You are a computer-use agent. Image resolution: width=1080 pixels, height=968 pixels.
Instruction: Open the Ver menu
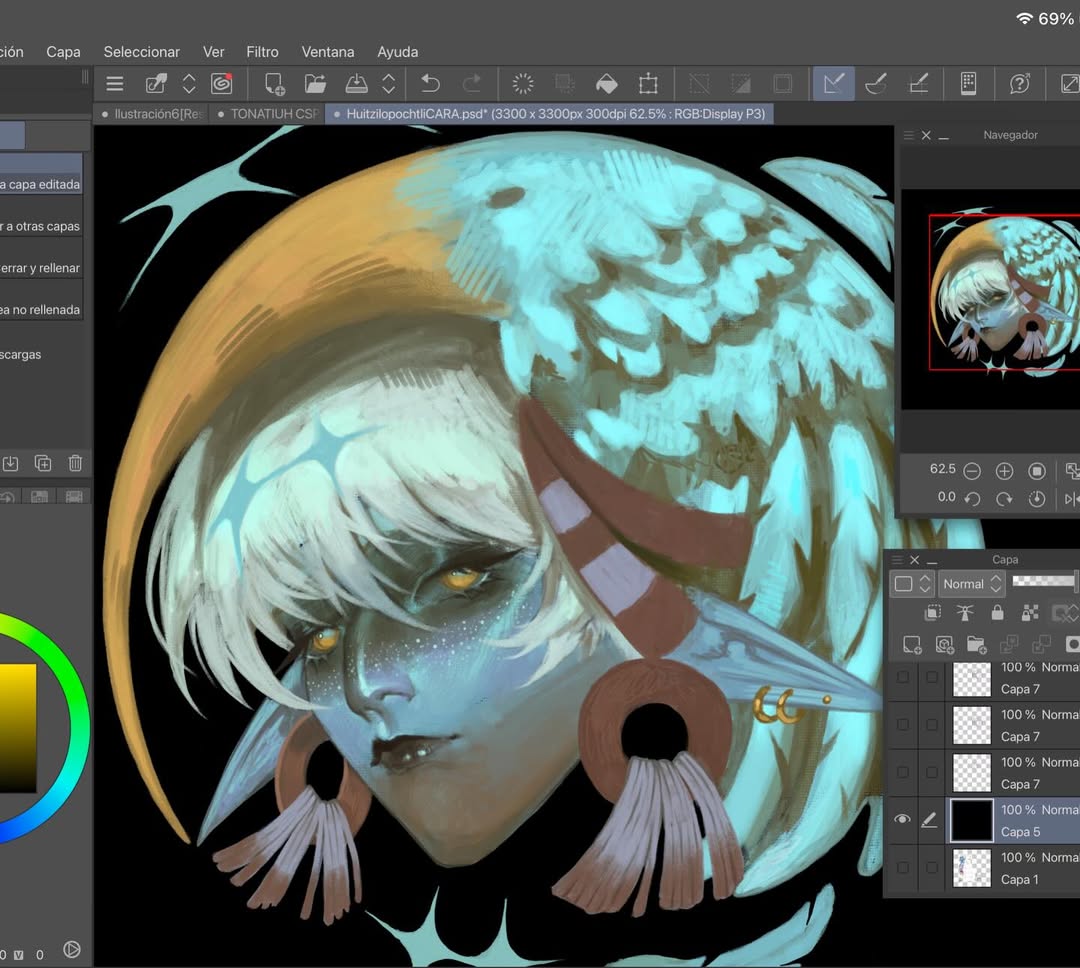(214, 52)
